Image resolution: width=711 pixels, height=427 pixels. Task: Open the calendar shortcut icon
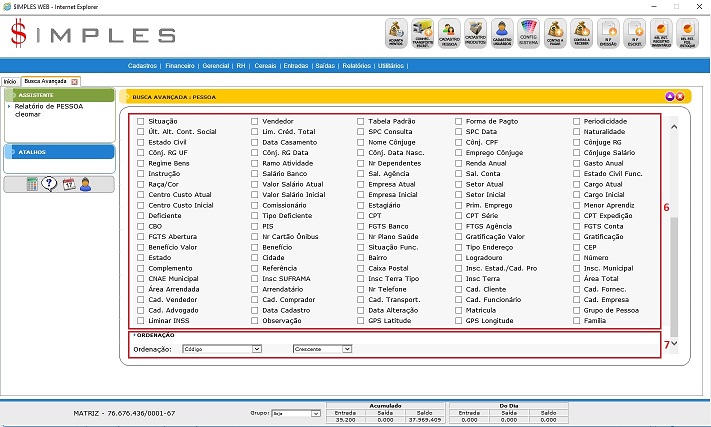click(68, 184)
